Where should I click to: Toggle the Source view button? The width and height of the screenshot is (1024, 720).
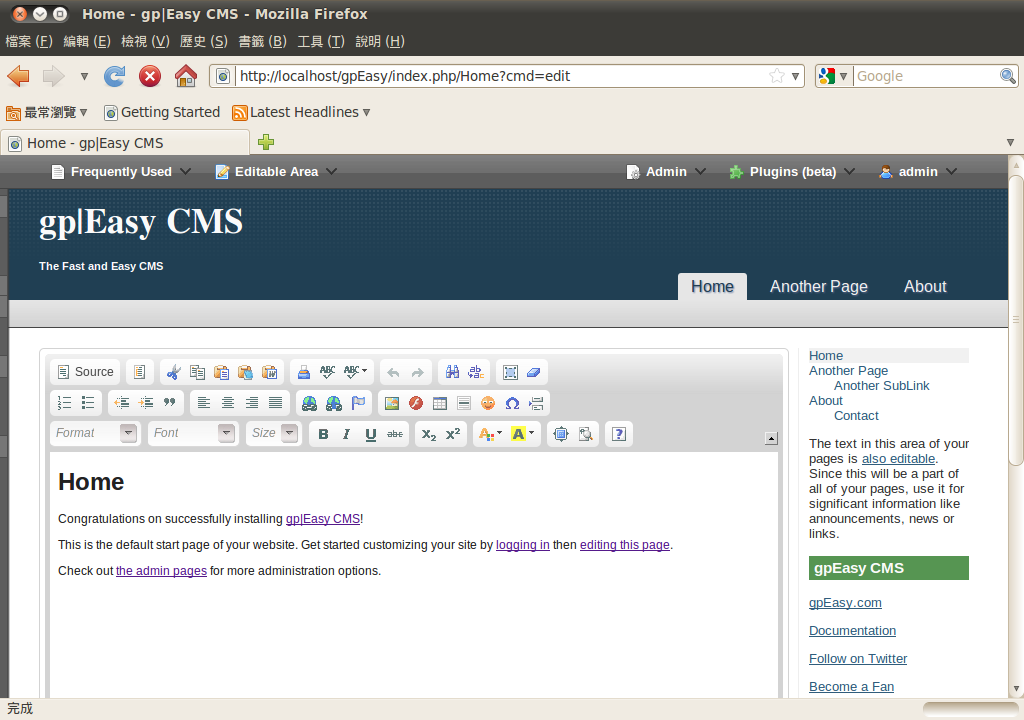[86, 372]
